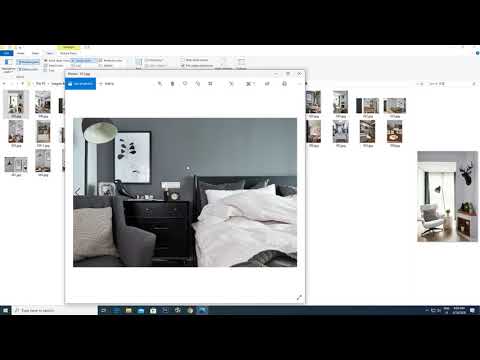
Task: Go to previous photo with left arrow
Action: tap(77, 191)
